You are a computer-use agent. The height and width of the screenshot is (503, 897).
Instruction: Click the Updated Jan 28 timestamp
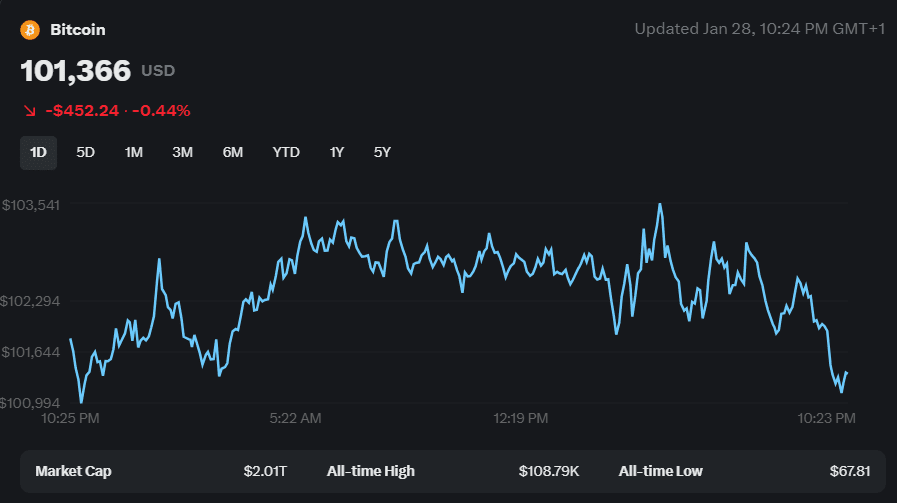click(760, 29)
